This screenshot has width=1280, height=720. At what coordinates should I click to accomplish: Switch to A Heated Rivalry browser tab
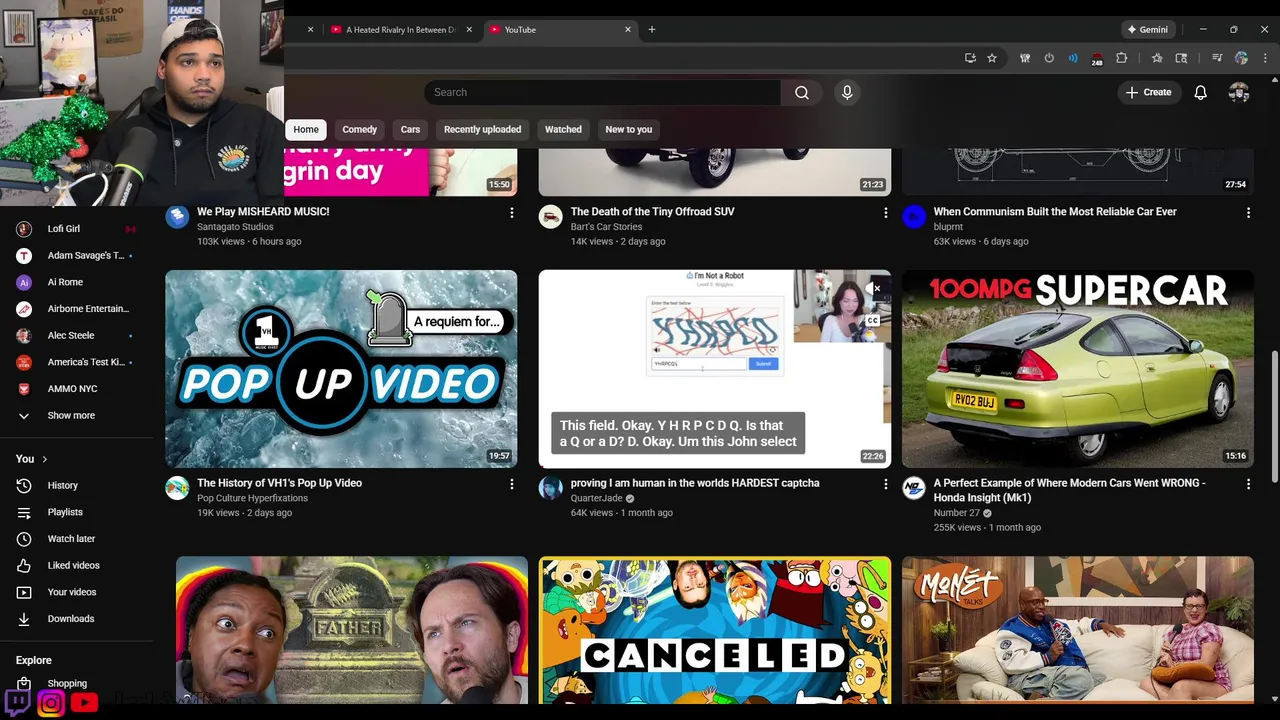[x=400, y=30]
